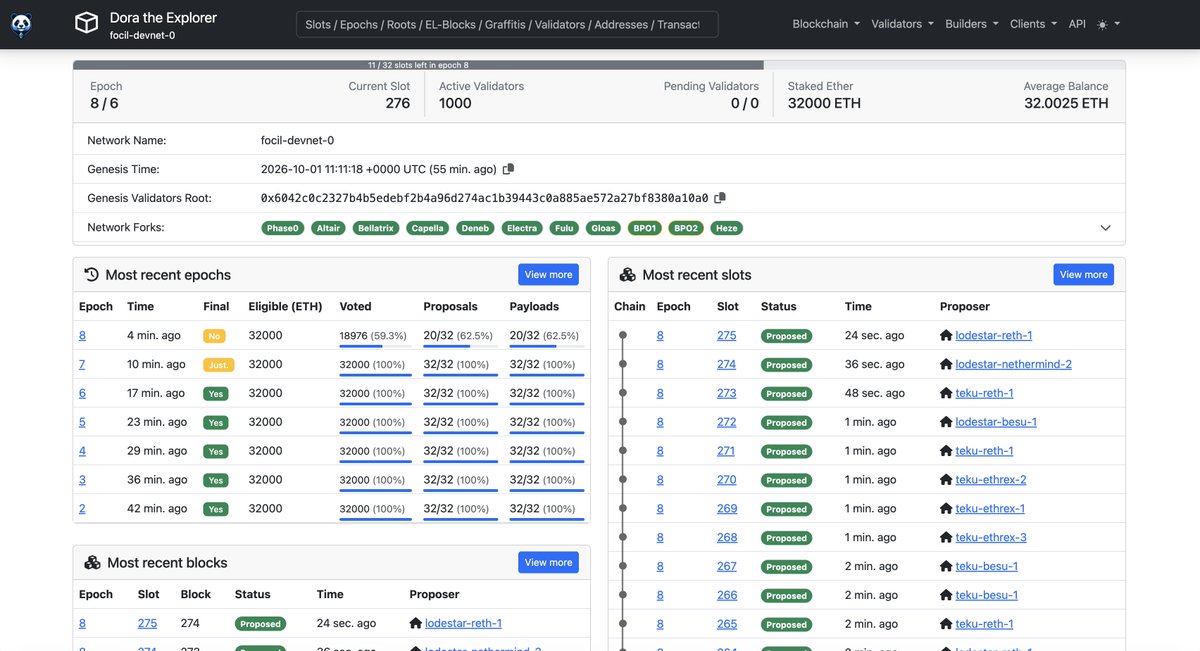1200x651 pixels.
Task: Open the theme switcher sun dropdown
Action: [x=1109, y=24]
